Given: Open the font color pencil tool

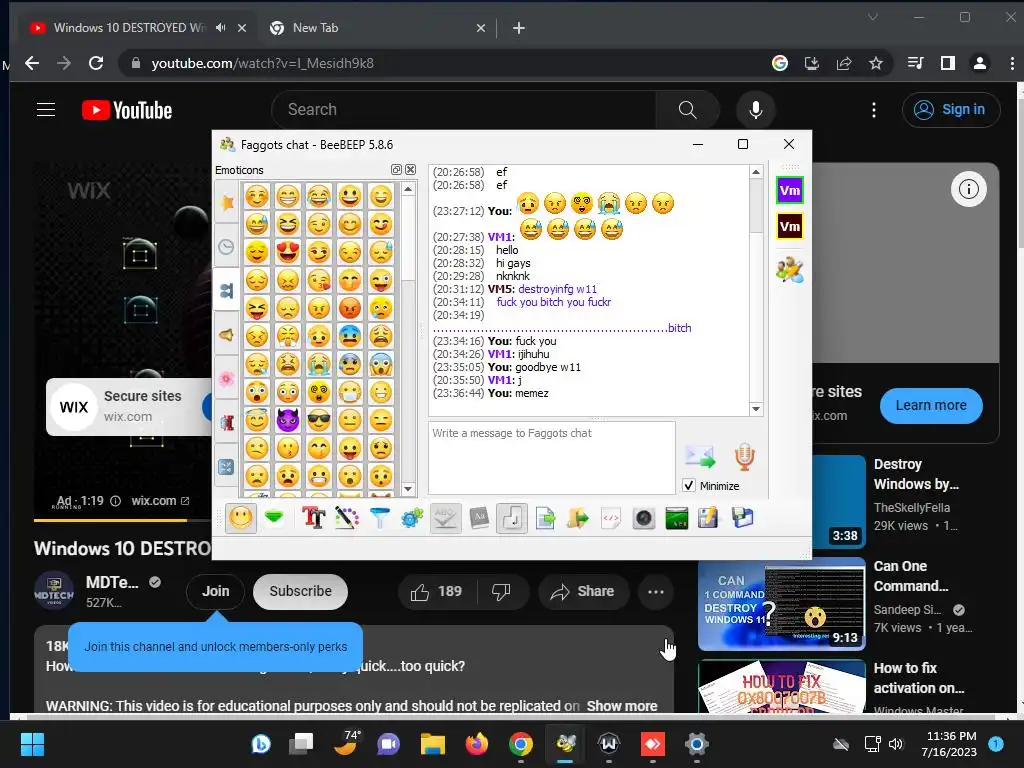Looking at the screenshot, I should click(347, 519).
